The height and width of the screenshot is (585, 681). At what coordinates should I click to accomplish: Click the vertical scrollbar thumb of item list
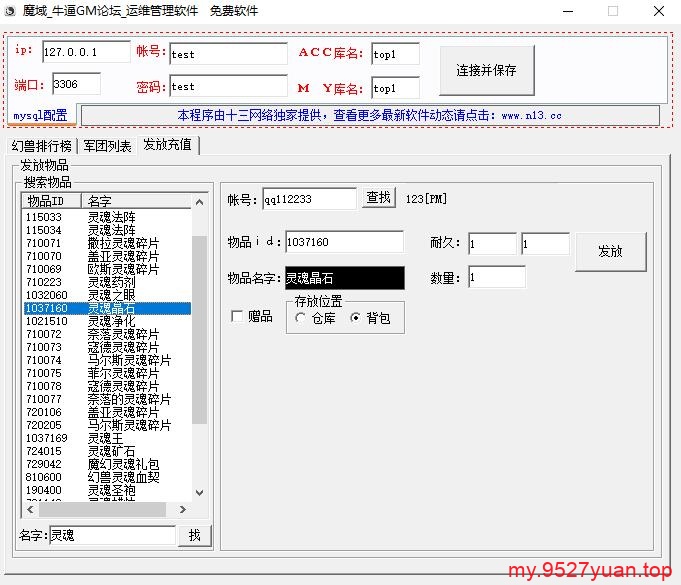(x=199, y=330)
